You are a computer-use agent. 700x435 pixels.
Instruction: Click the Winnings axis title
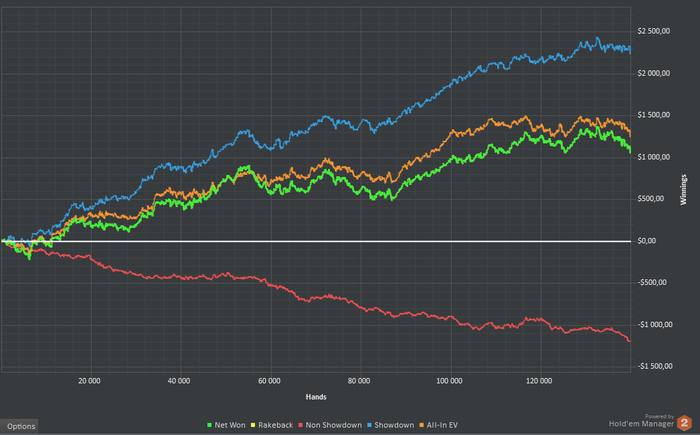(x=683, y=190)
